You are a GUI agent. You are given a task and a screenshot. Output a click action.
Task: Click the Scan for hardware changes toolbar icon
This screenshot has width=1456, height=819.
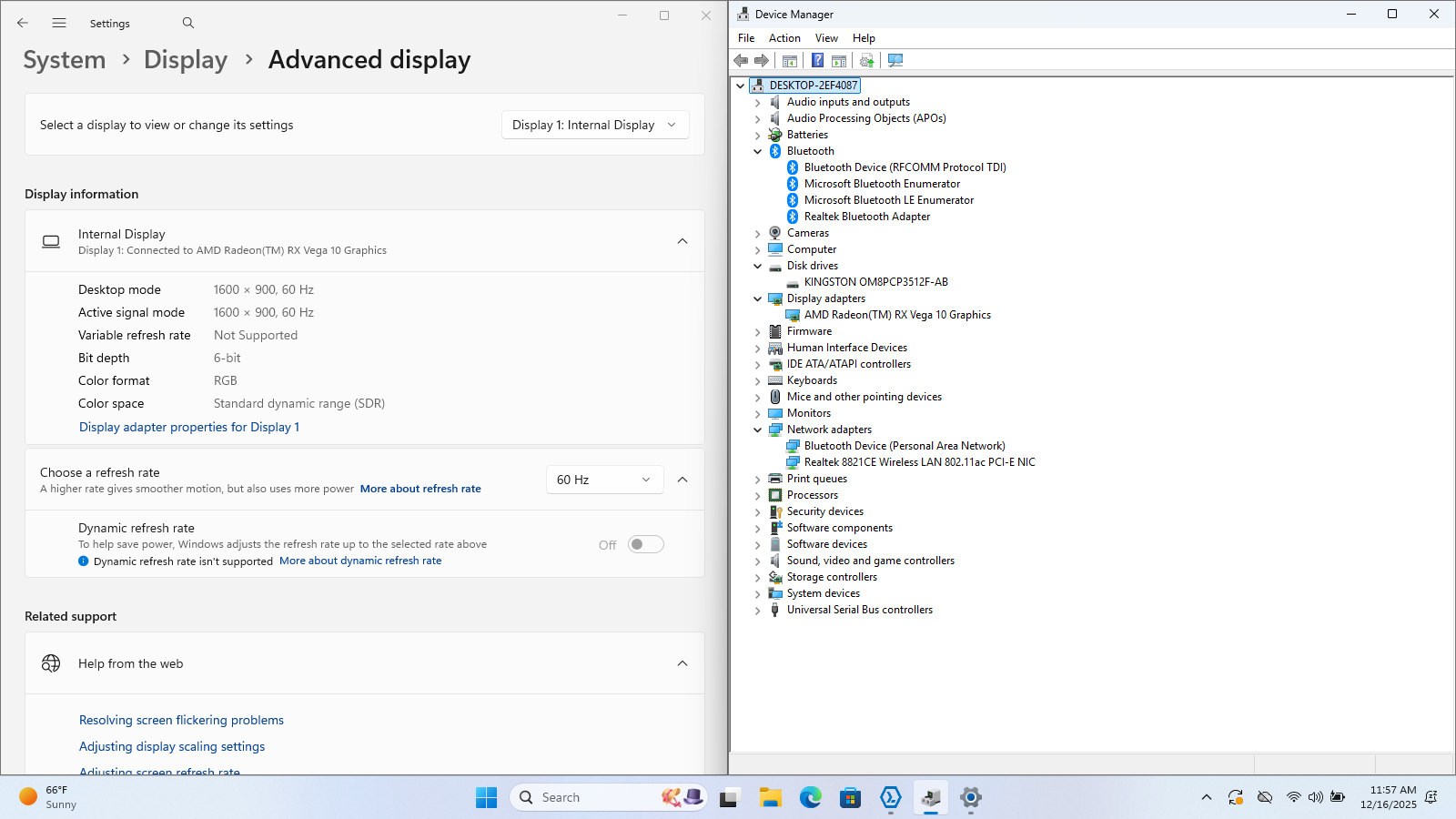(x=895, y=60)
